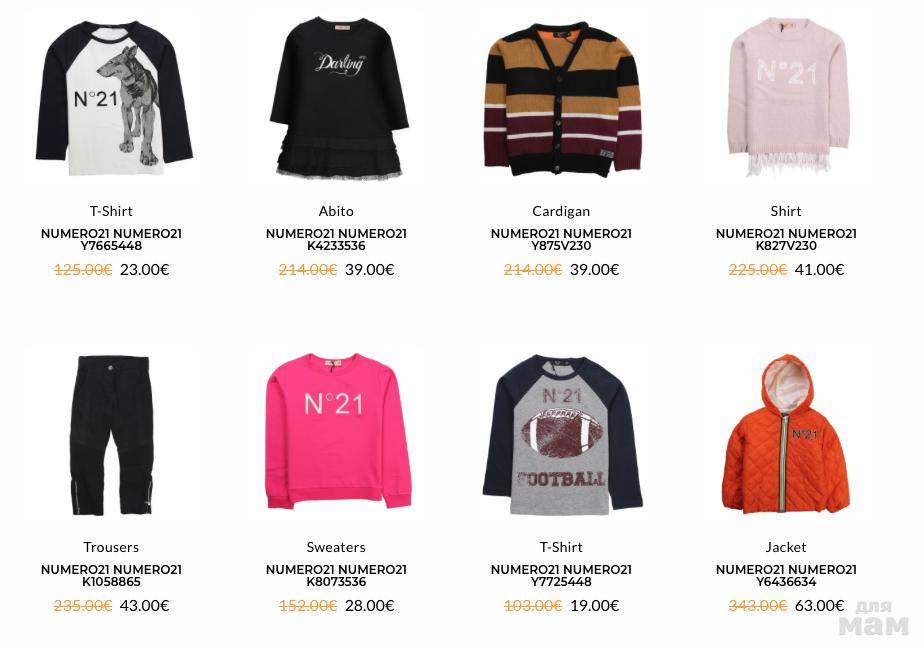Select the striped cardigan product image
924x650 pixels.
click(x=562, y=98)
